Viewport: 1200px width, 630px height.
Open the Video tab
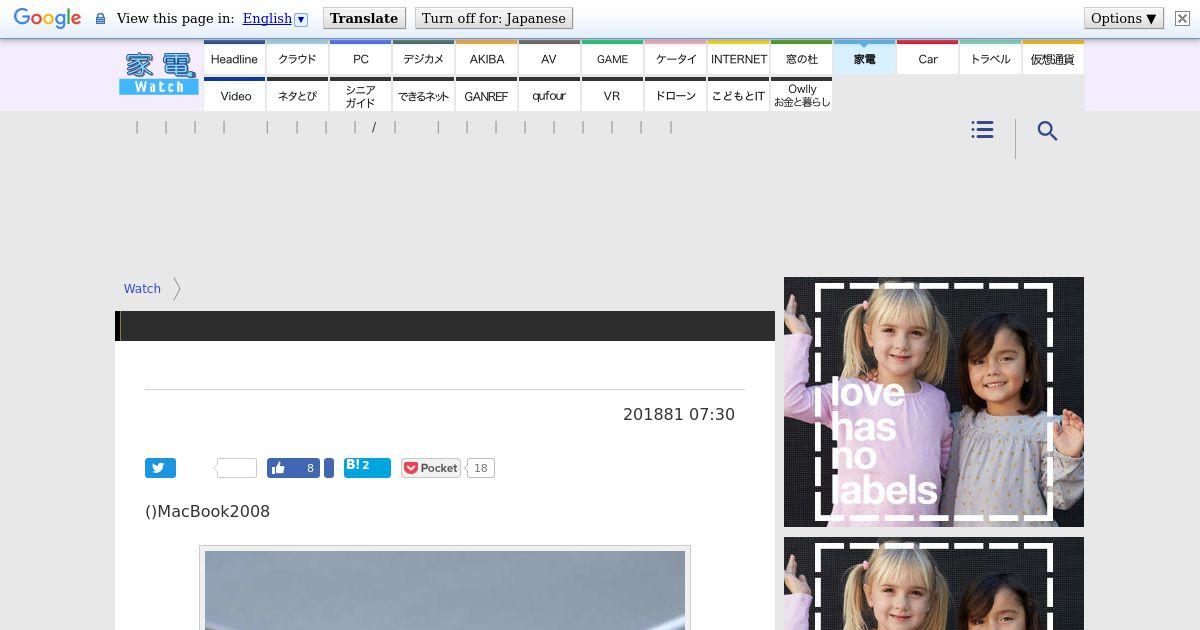(234, 95)
